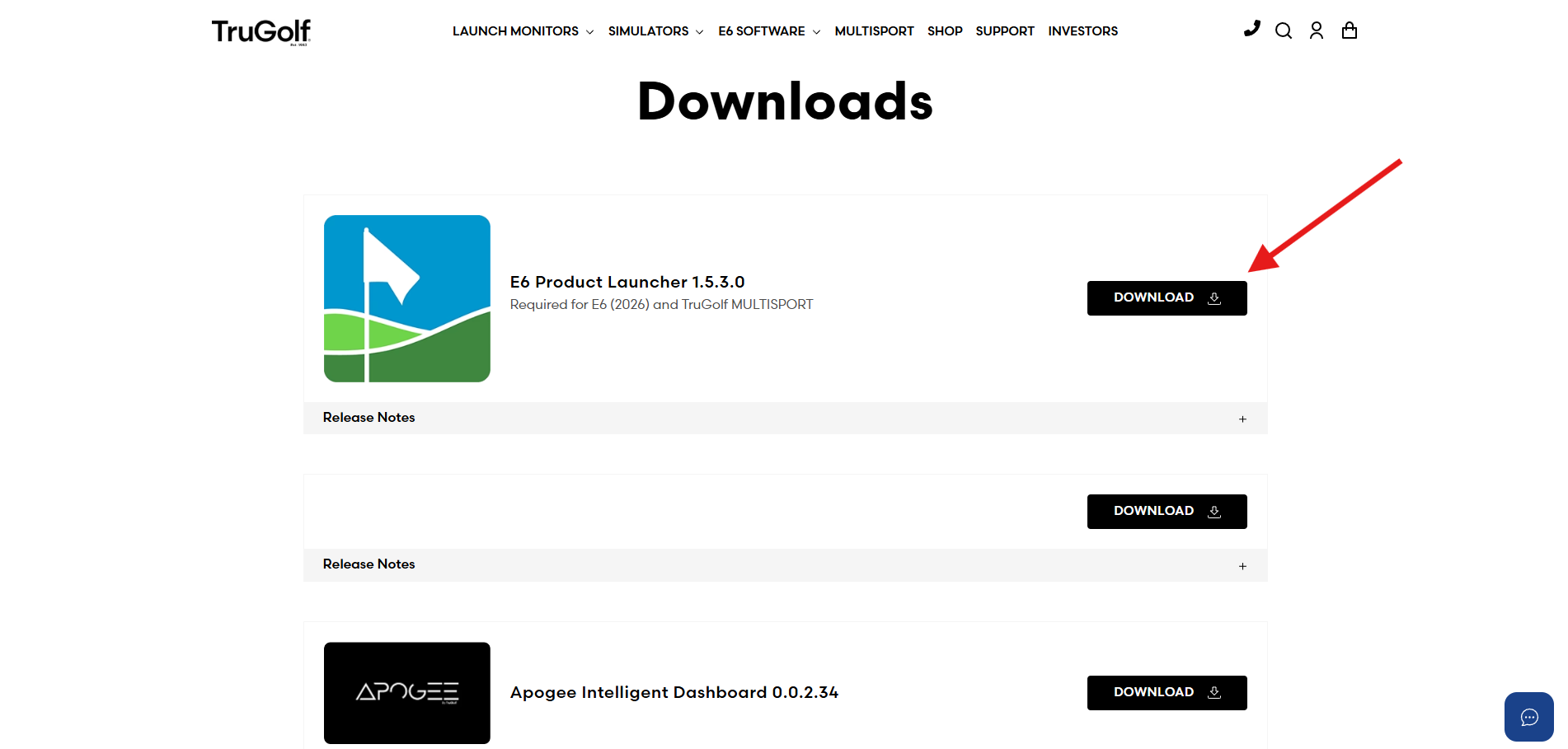Expand the Simulators menu
This screenshot has height=749, width=1568.
[x=656, y=31]
